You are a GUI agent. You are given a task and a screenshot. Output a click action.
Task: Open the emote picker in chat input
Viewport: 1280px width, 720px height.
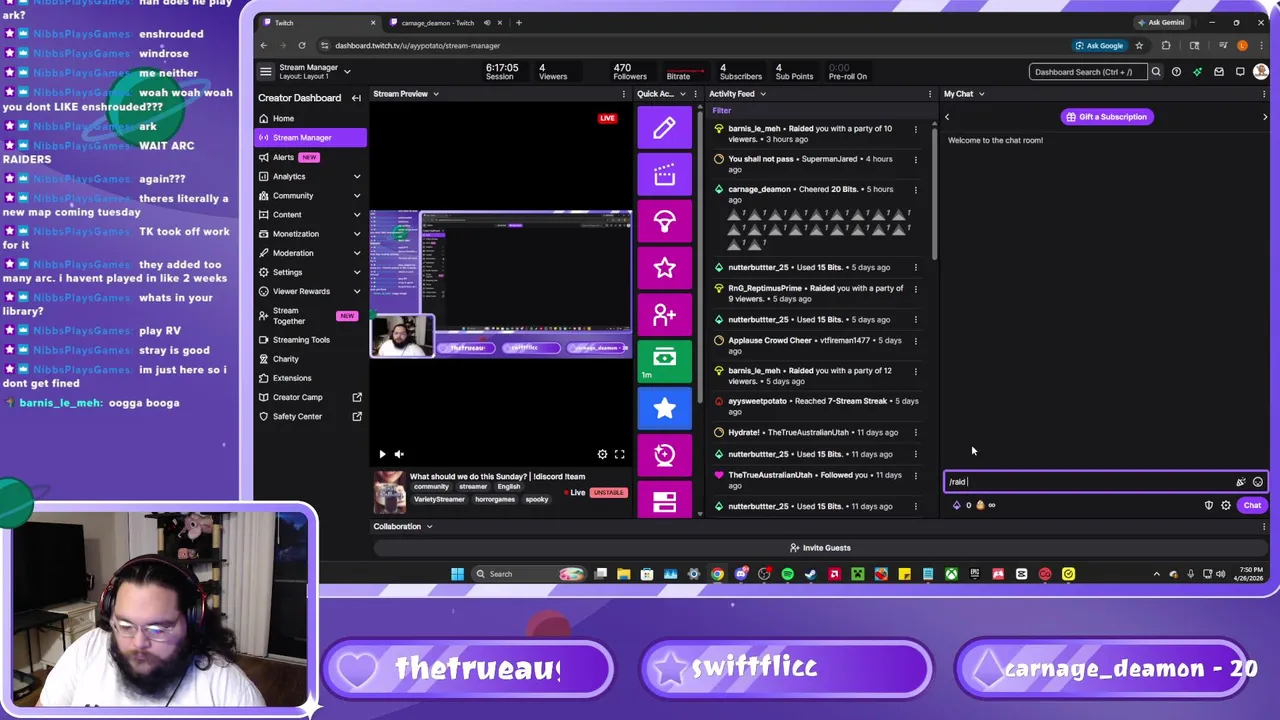[x=1258, y=482]
